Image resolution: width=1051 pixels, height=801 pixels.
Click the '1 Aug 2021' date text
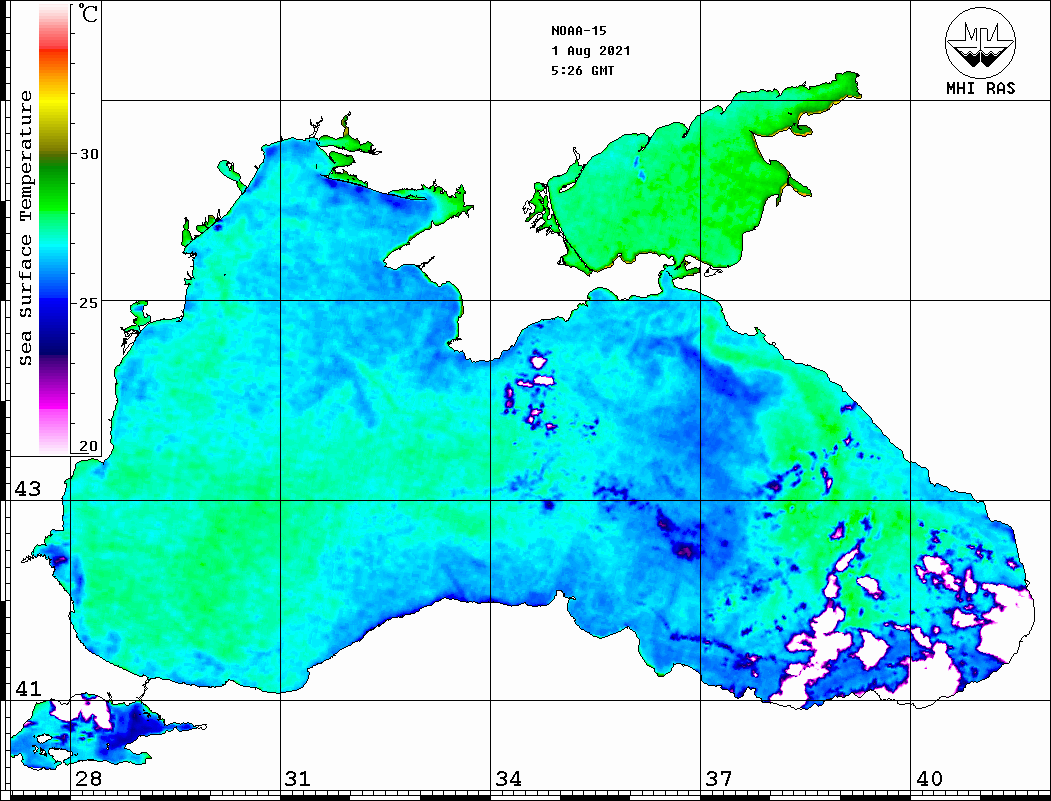[x=591, y=51]
